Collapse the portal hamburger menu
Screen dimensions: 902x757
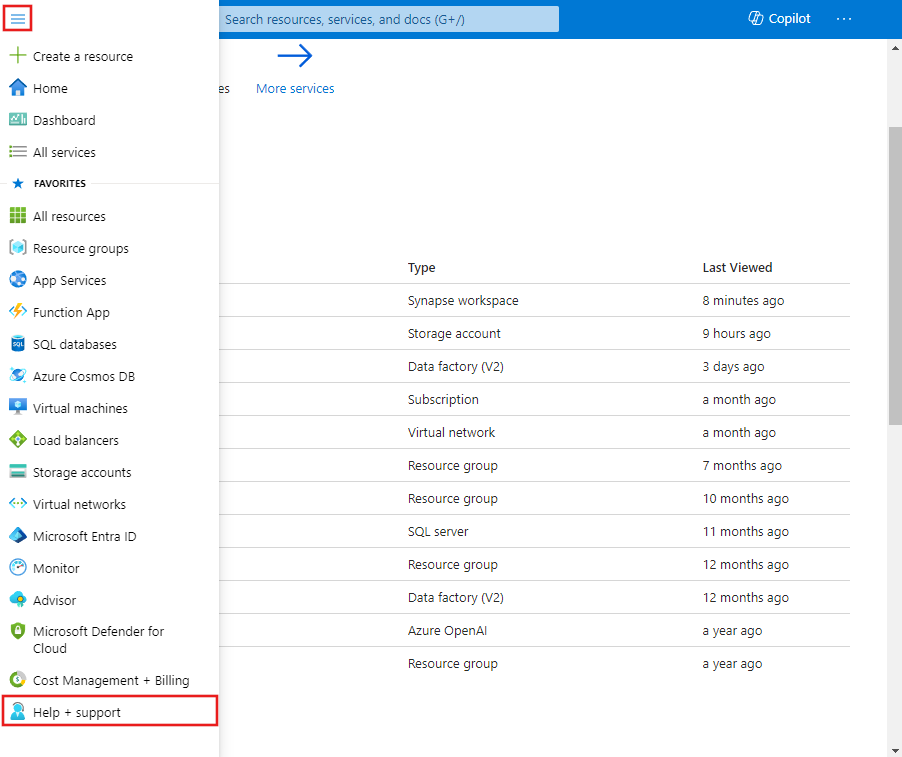point(18,19)
